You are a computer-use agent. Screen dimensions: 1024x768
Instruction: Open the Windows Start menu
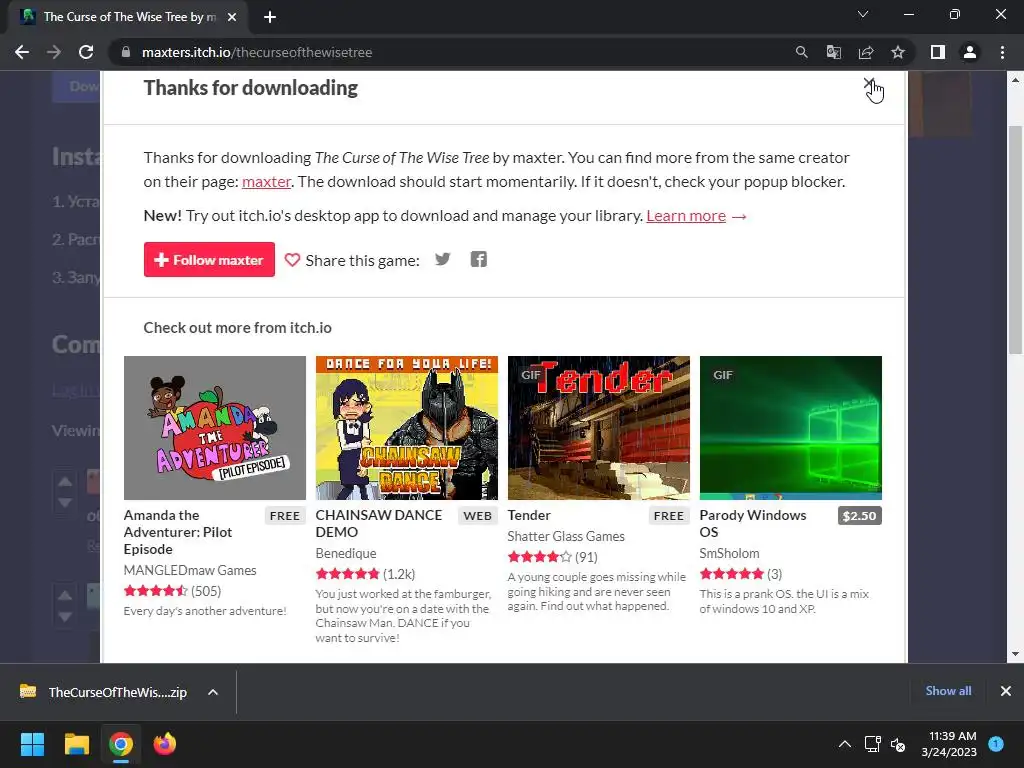click(32, 744)
